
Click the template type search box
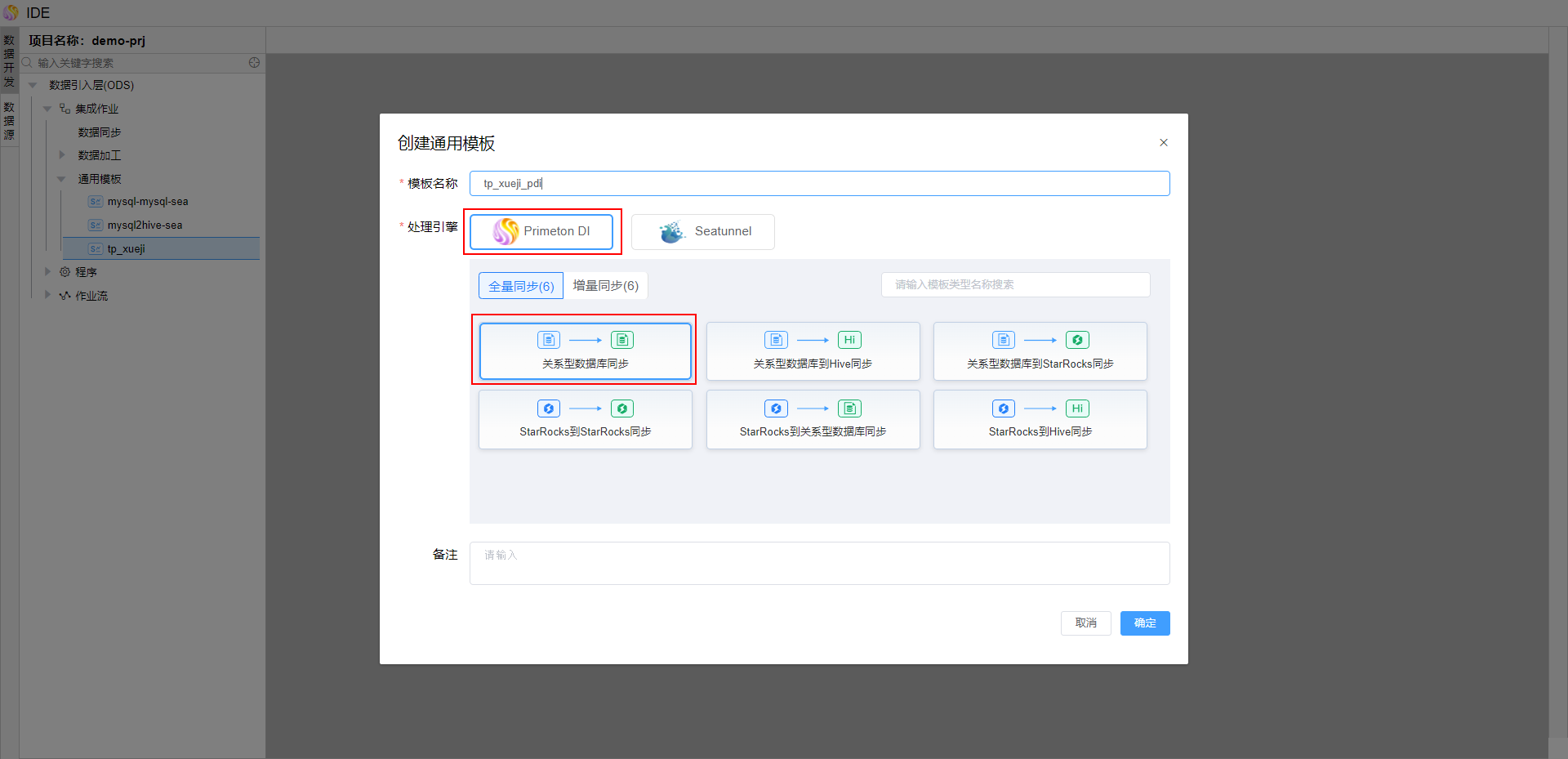1016,285
